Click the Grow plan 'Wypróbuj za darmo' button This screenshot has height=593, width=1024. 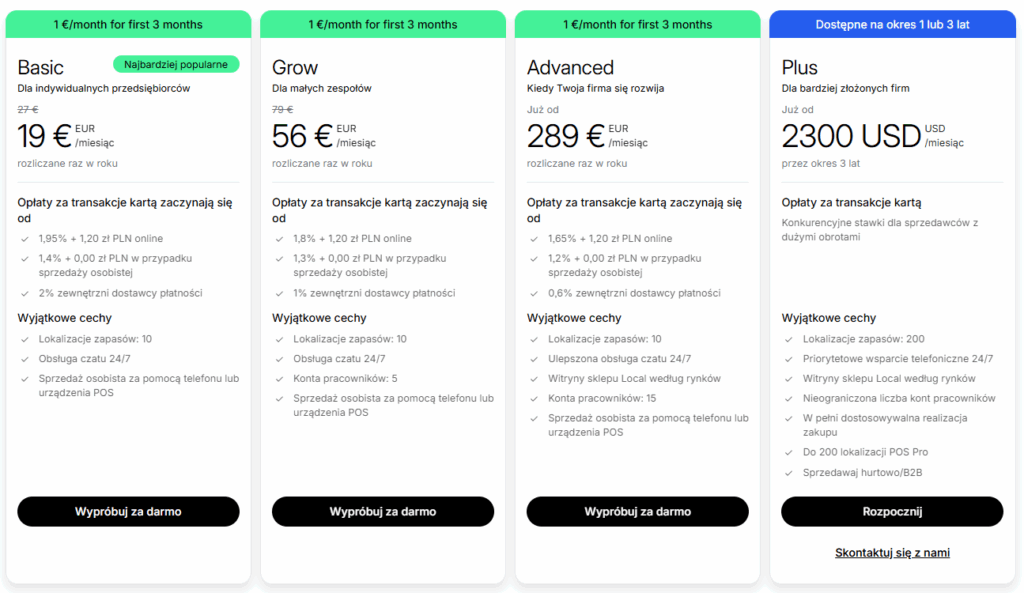coord(383,511)
